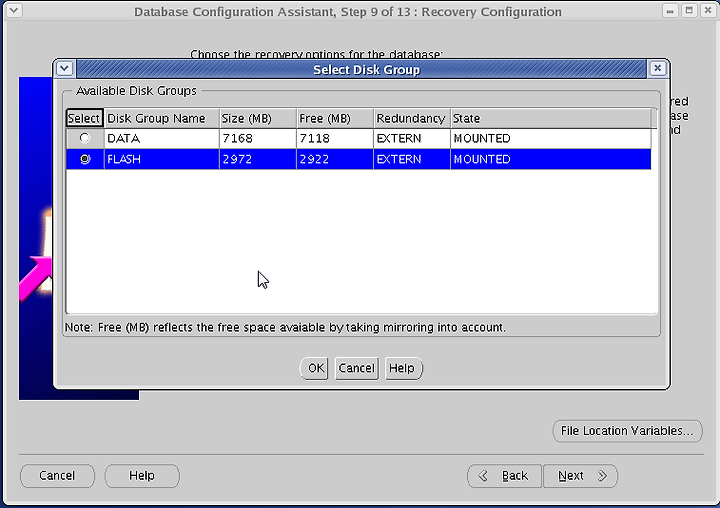
Task: Click the FLASH disk group name cell
Action: click(x=162, y=159)
